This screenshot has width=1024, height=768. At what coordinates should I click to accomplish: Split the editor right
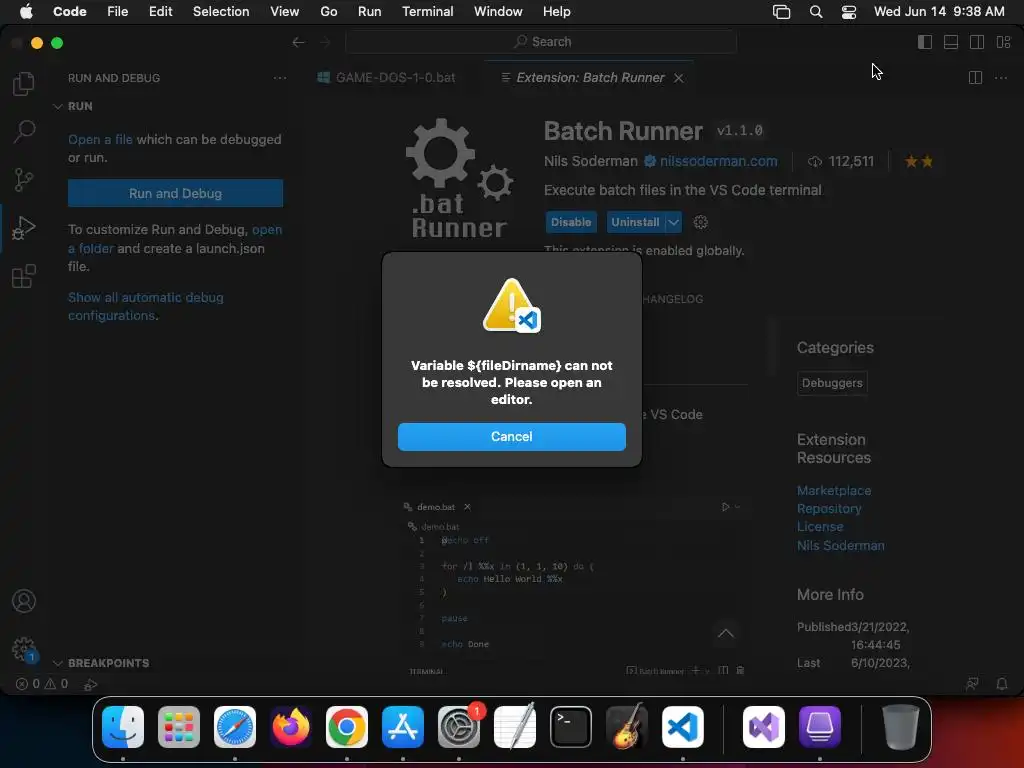(x=975, y=78)
